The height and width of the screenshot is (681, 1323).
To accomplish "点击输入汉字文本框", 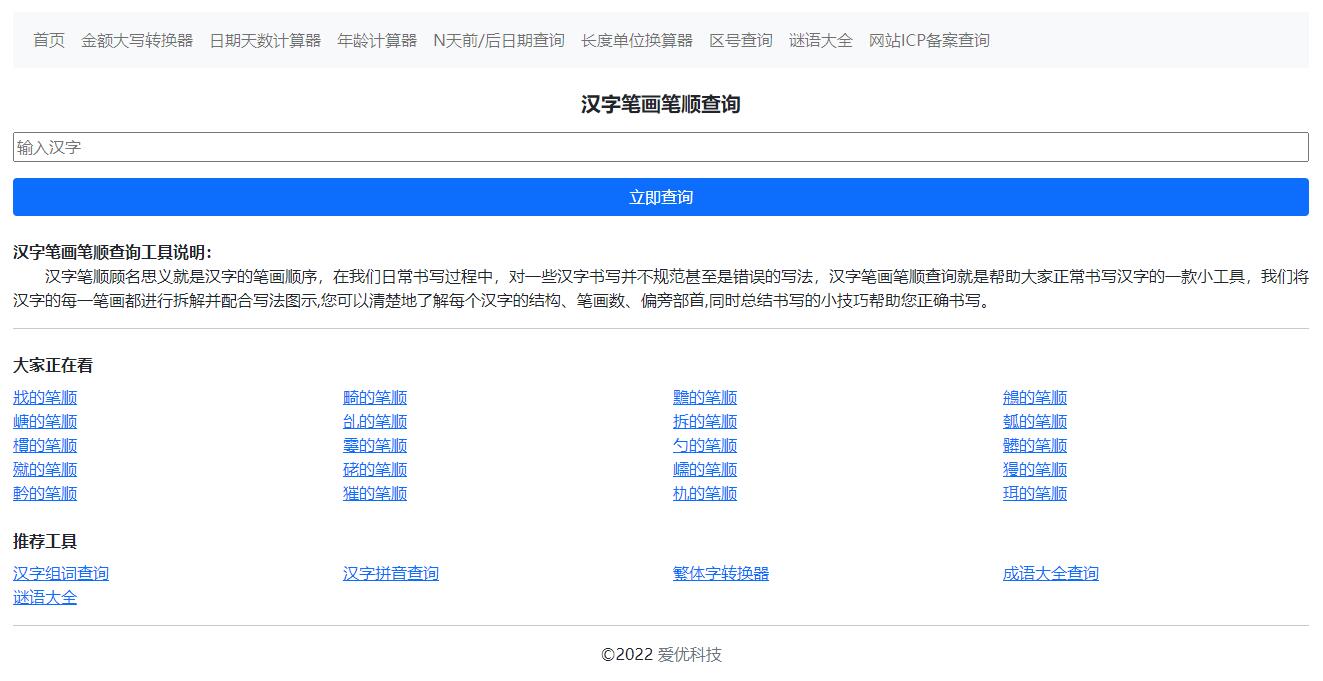I will pos(660,146).
